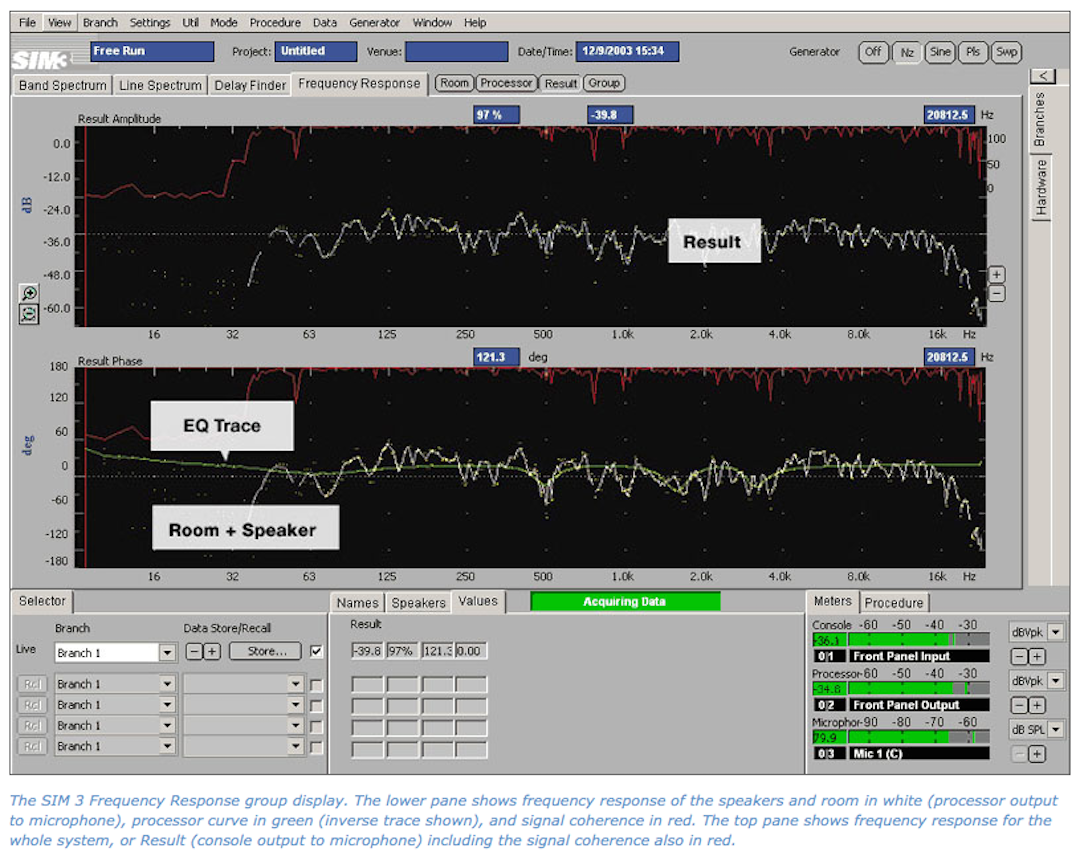1080x860 pixels.
Task: Click the magnifier zoom icon left of graph
Action: (29, 293)
